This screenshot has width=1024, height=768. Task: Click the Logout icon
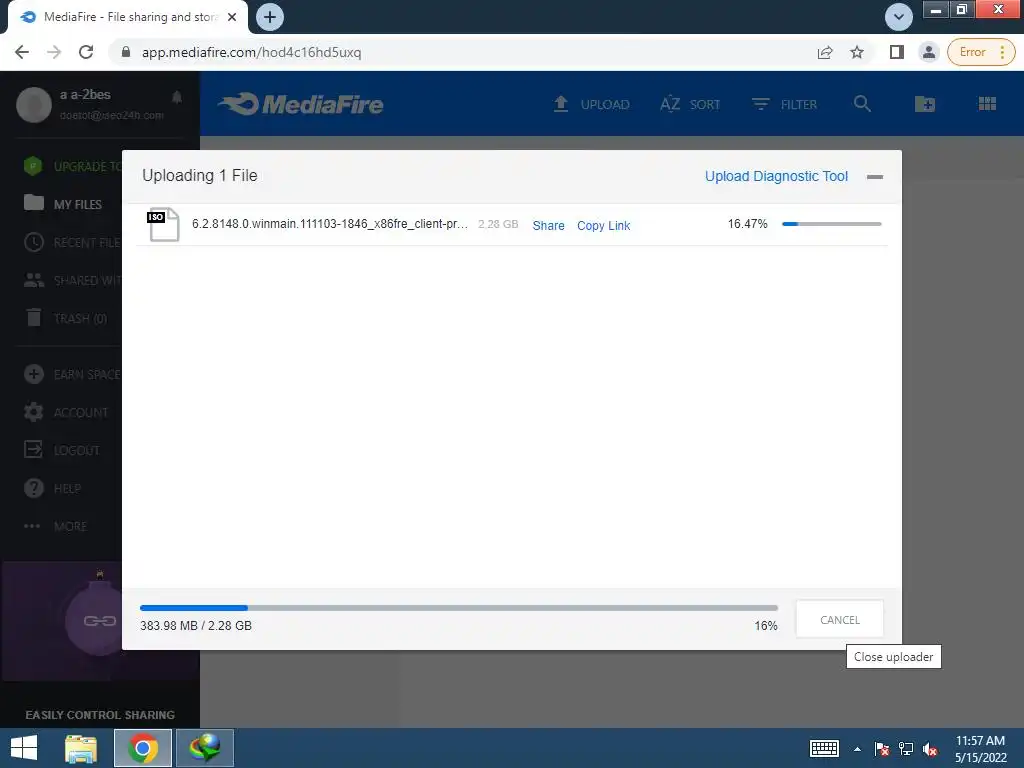coord(33,449)
